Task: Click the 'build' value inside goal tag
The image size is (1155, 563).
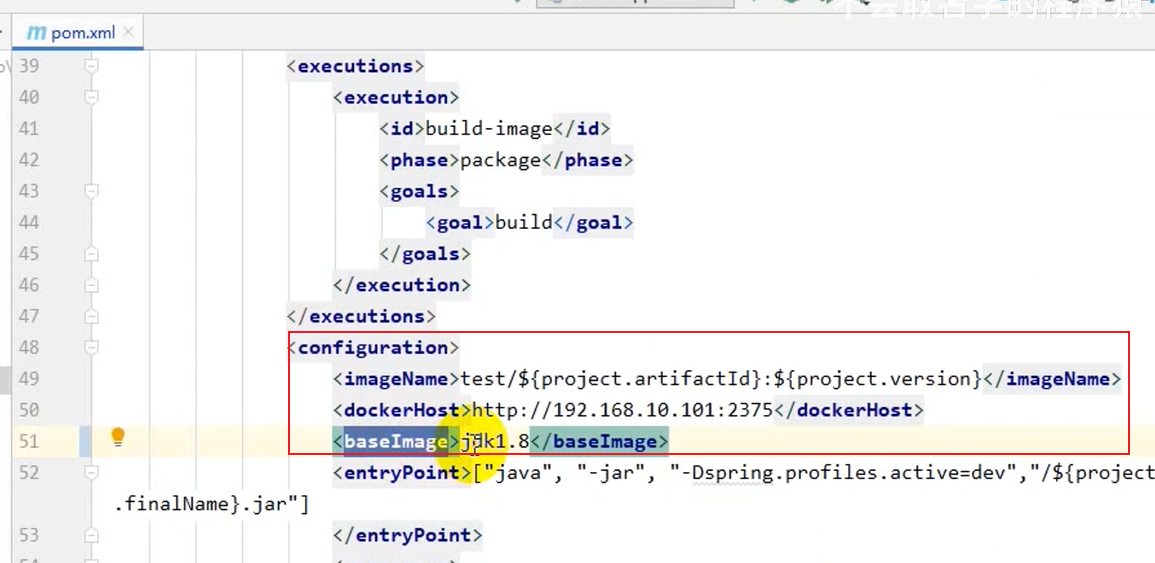Action: 524,222
